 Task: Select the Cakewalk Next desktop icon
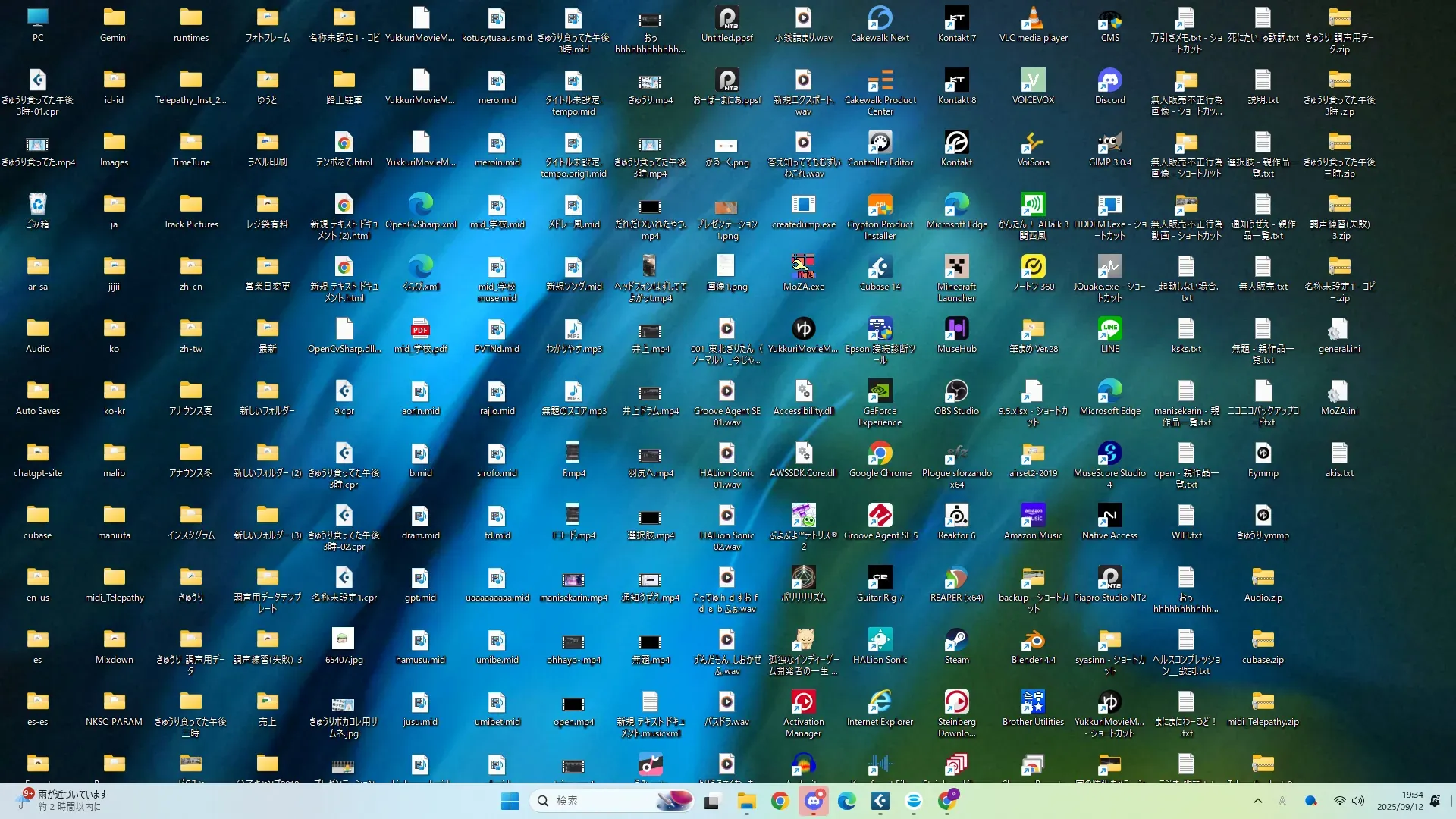[880, 19]
